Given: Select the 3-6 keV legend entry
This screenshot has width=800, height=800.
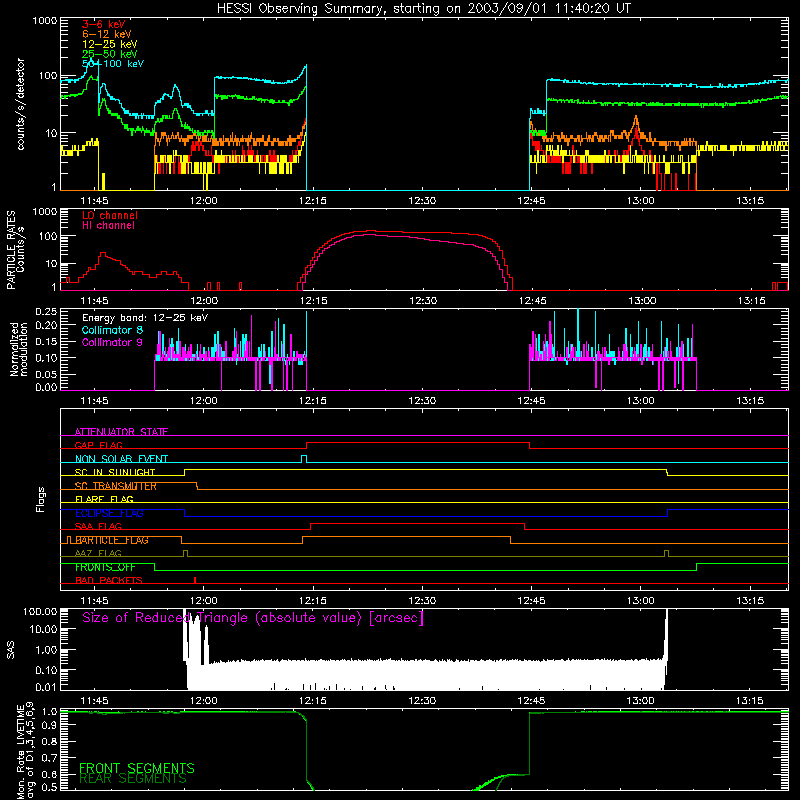Looking at the screenshot, I should (104, 24).
